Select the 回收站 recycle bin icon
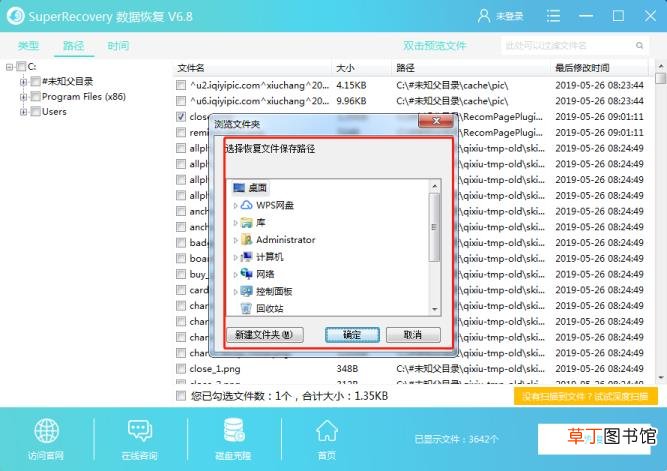 point(246,308)
